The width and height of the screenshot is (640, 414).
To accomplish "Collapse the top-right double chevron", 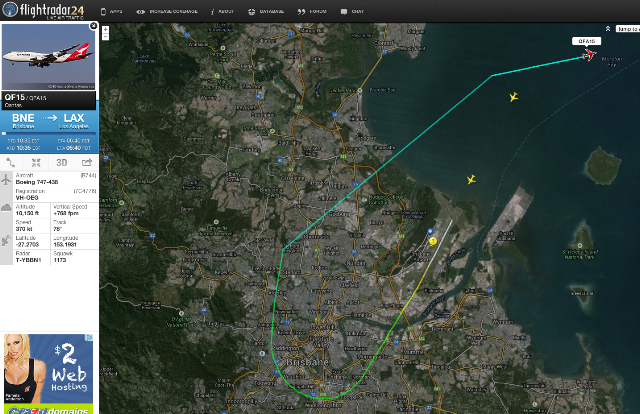I will point(608,29).
